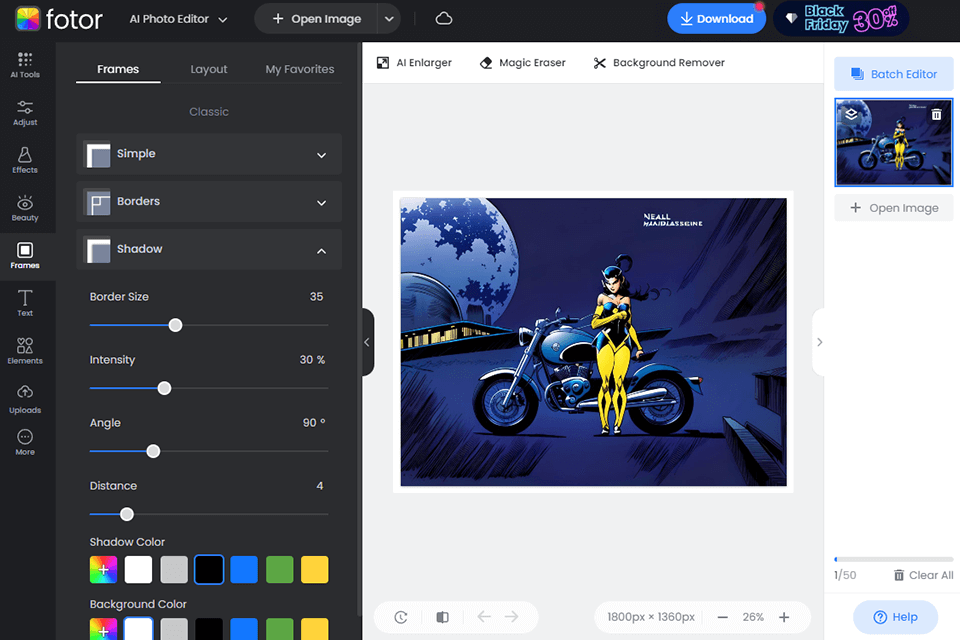Zoom out with the minus icon
Image resolution: width=960 pixels, height=640 pixels.
click(x=722, y=617)
